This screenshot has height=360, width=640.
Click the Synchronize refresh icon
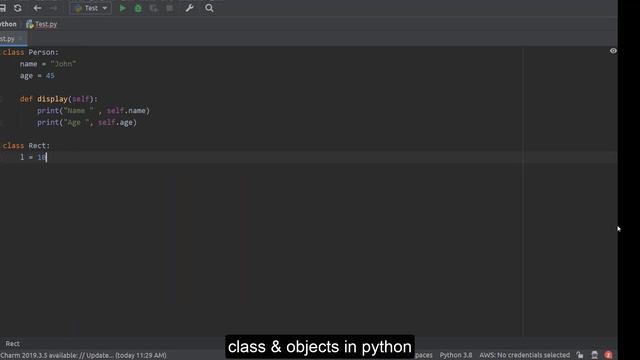(18, 8)
